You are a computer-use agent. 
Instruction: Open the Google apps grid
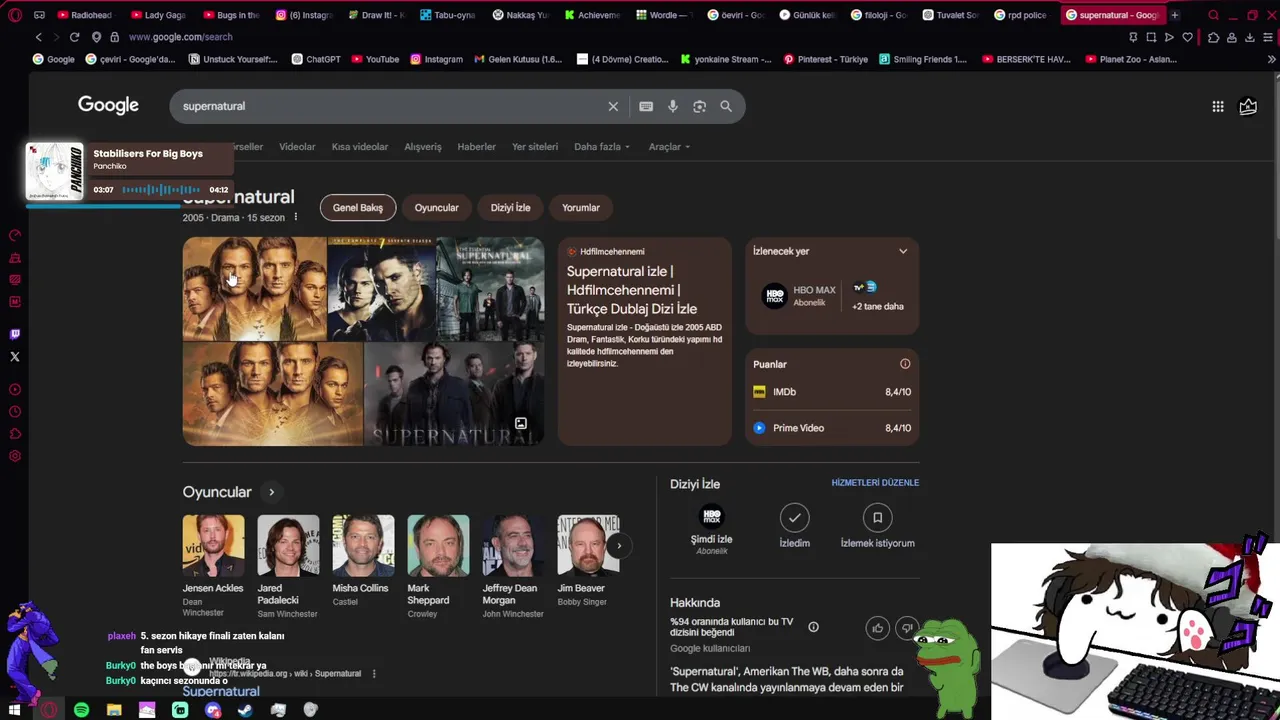pyautogui.click(x=1218, y=106)
